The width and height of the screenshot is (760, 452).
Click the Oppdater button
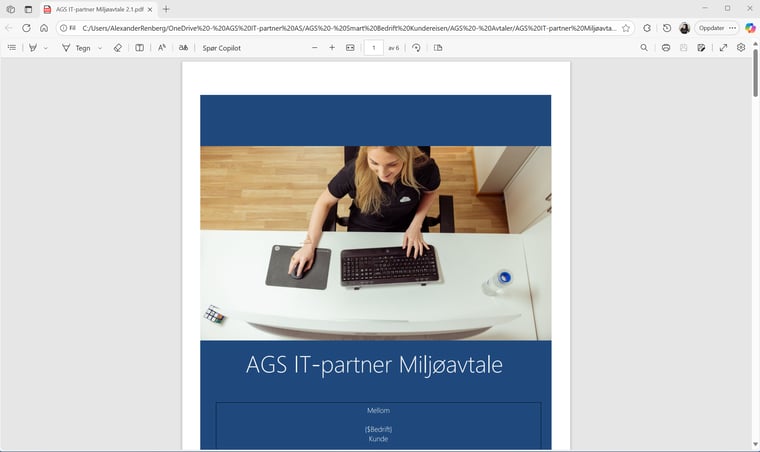point(712,28)
